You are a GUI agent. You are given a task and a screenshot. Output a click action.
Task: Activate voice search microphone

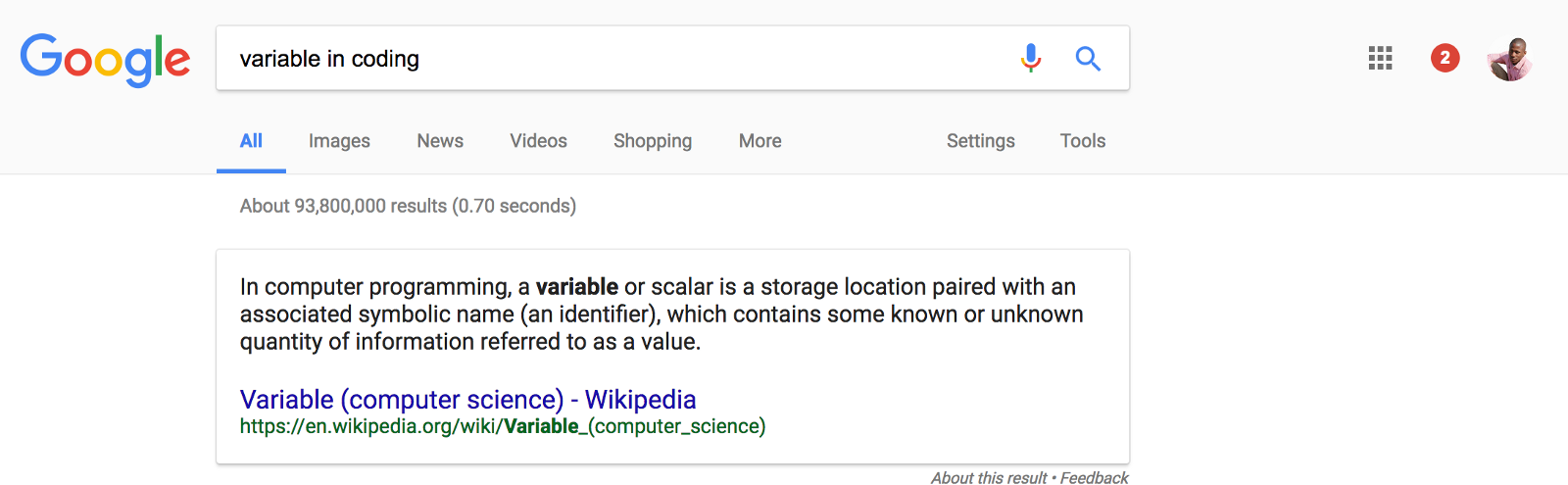pos(1030,59)
